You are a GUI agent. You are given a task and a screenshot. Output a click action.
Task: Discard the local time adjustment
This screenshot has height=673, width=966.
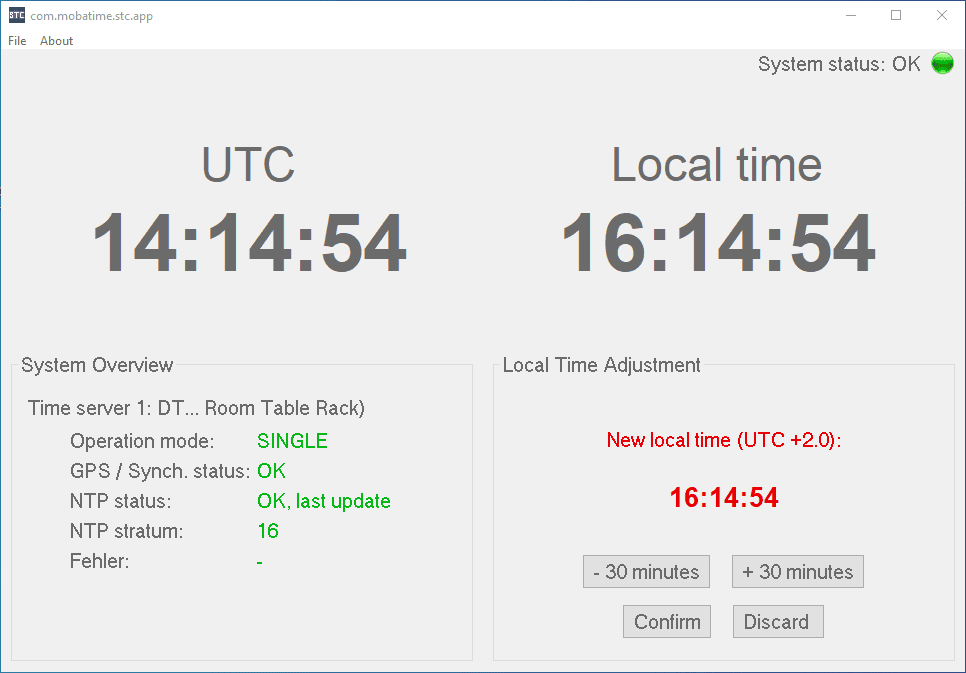pos(777,622)
